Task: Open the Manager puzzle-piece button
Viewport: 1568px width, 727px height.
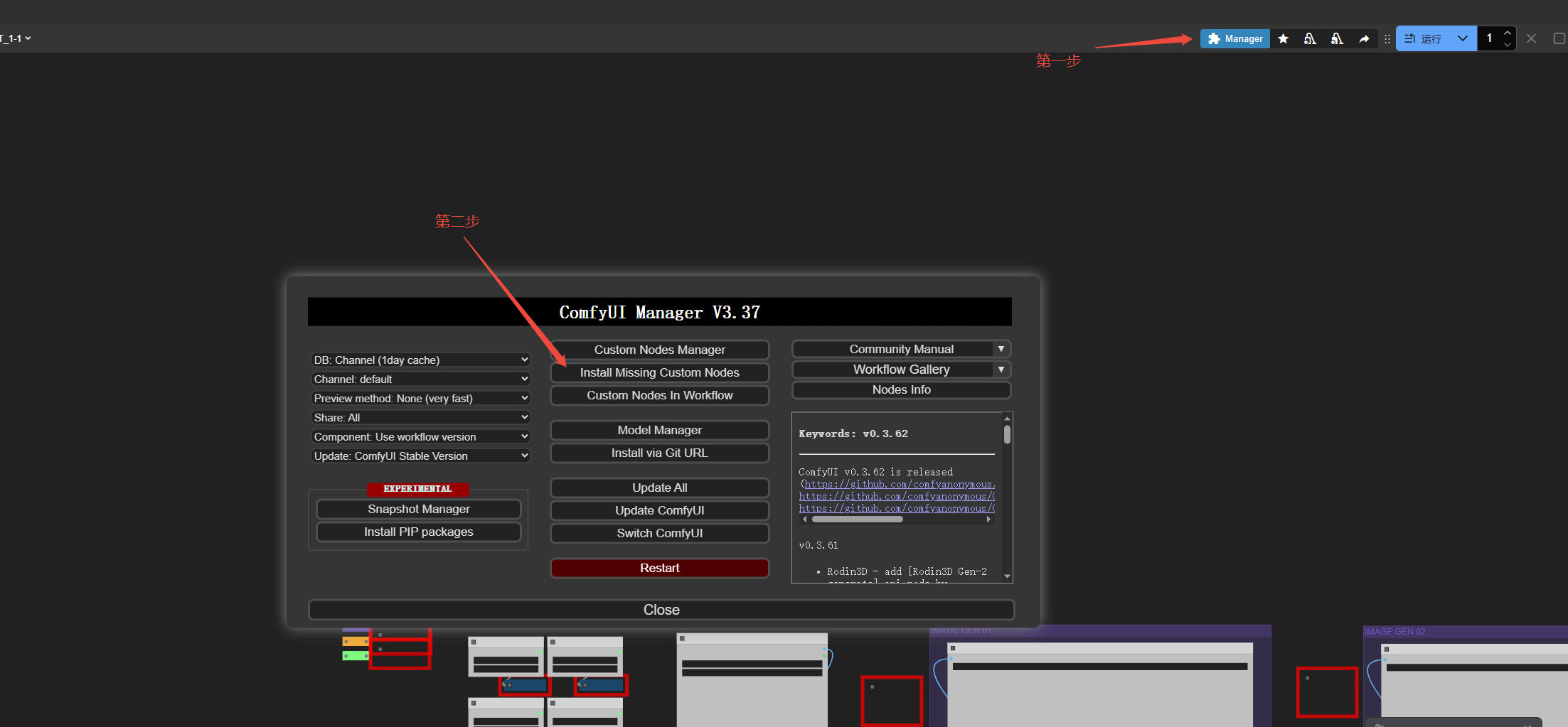Action: pyautogui.click(x=1234, y=39)
